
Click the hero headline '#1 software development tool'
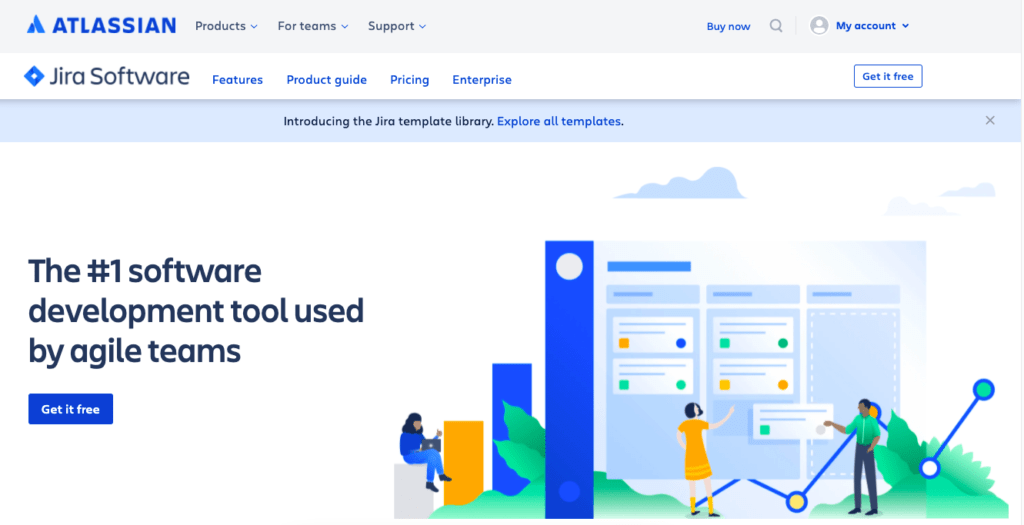pyautogui.click(x=196, y=311)
